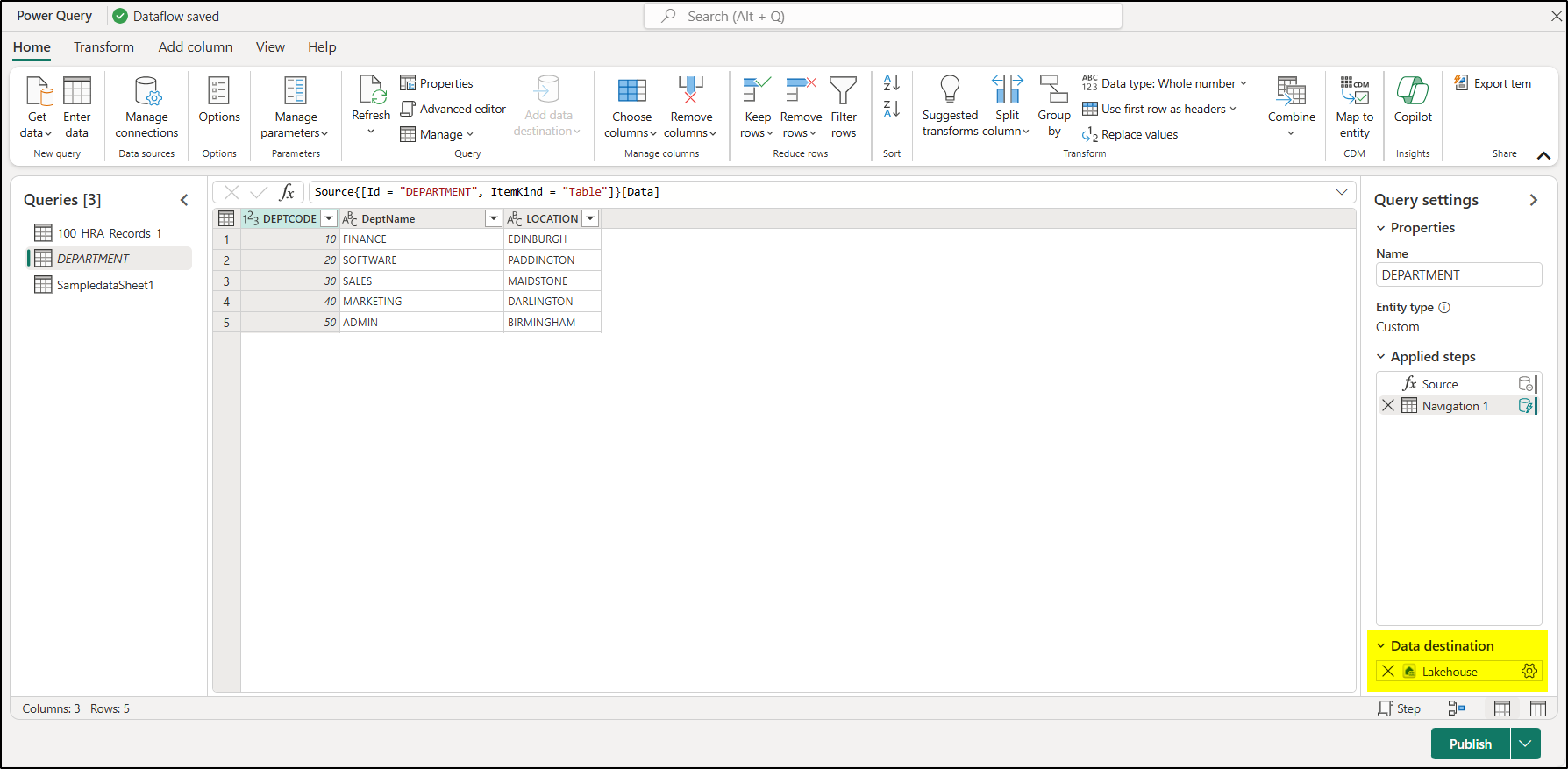Open DeptName column filter dropdown
Image resolution: width=1568 pixels, height=769 pixels.
pyautogui.click(x=494, y=218)
